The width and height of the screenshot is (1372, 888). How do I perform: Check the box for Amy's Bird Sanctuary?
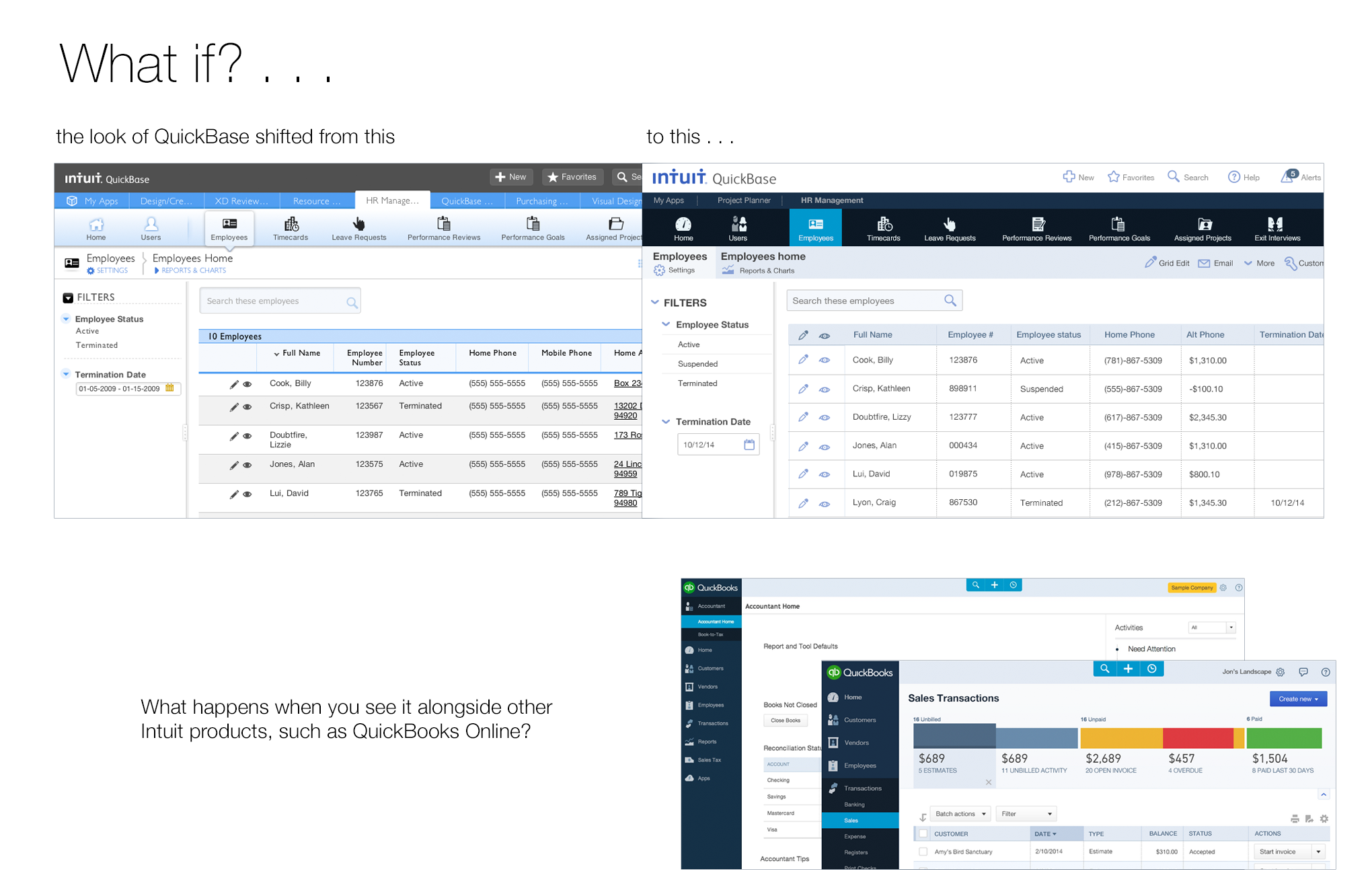[x=923, y=851]
